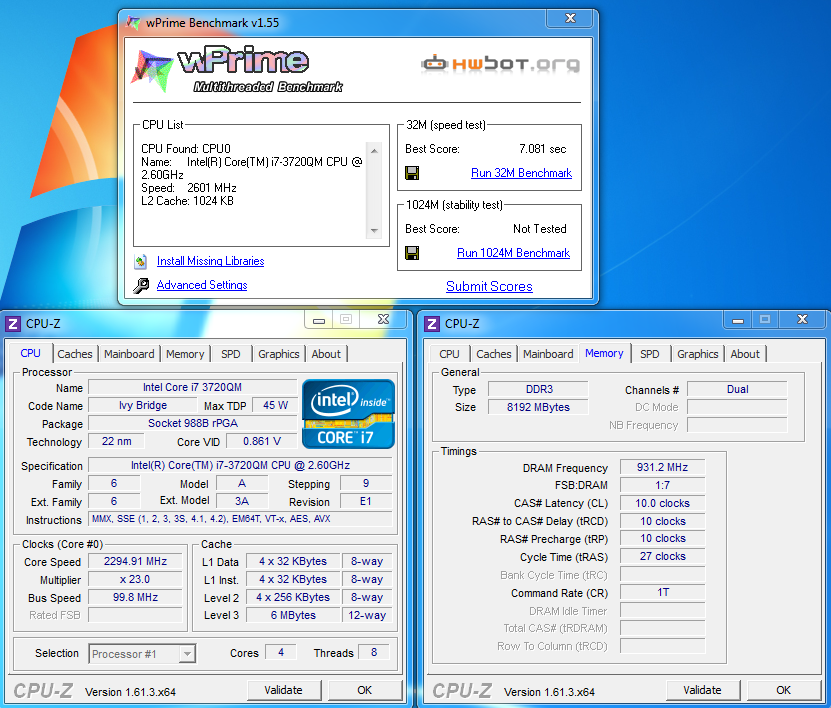Select Memory tab in right CPU-Z
Image resolution: width=831 pixels, height=708 pixels.
604,353
